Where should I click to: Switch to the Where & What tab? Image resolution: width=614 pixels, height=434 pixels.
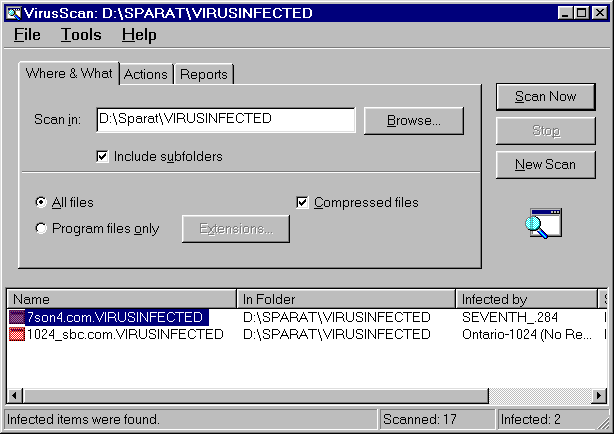(69, 73)
